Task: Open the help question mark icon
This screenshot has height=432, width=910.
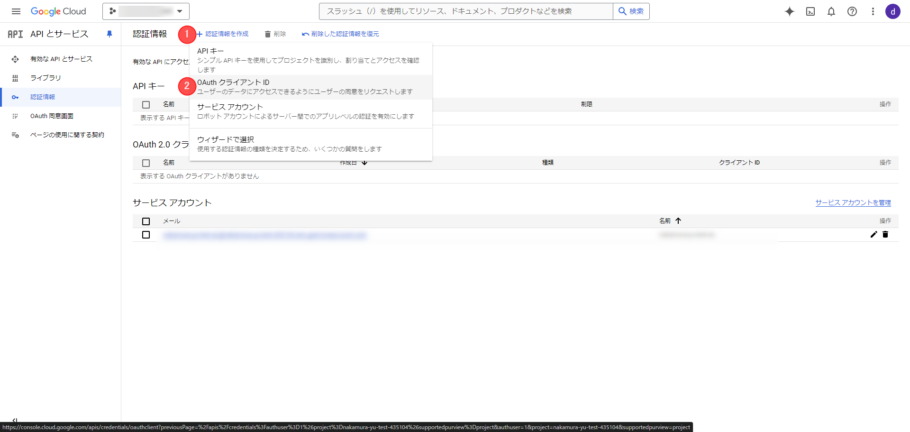Action: click(851, 11)
